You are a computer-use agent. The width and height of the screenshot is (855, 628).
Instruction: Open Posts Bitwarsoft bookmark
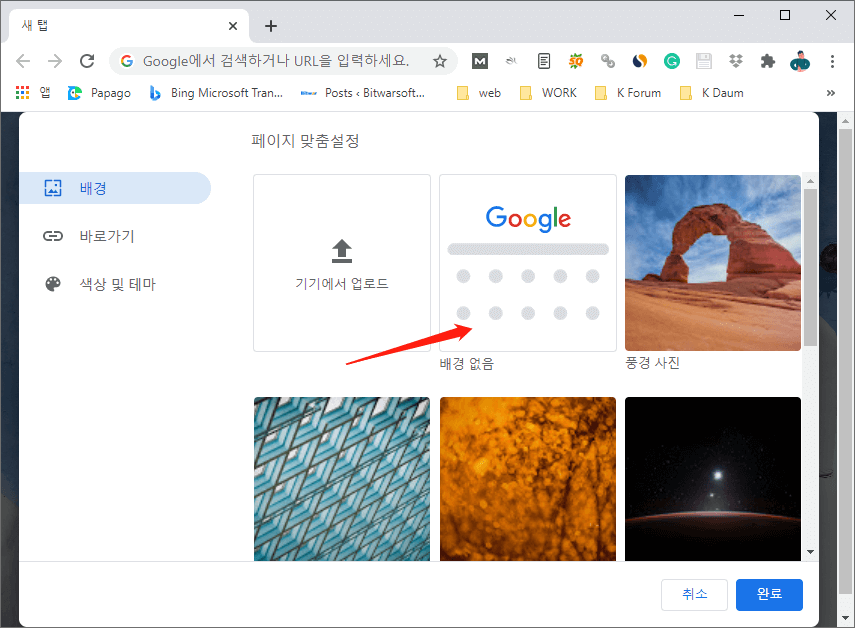click(363, 93)
